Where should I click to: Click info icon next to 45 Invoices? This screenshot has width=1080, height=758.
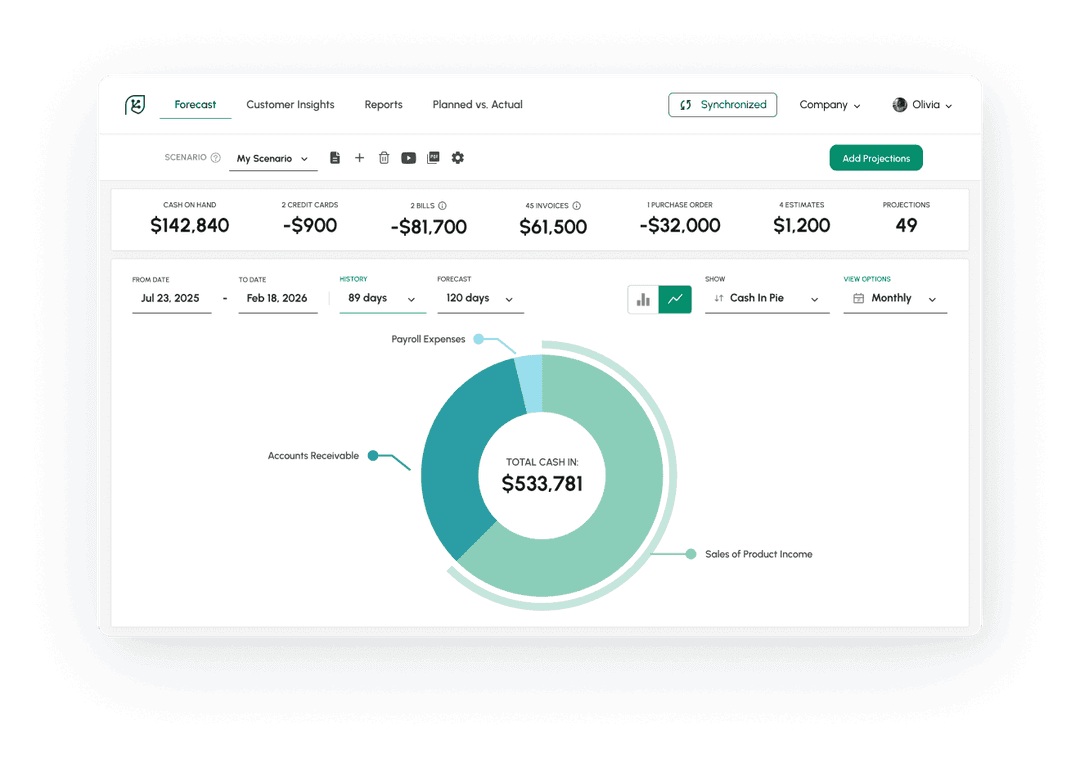coord(577,206)
